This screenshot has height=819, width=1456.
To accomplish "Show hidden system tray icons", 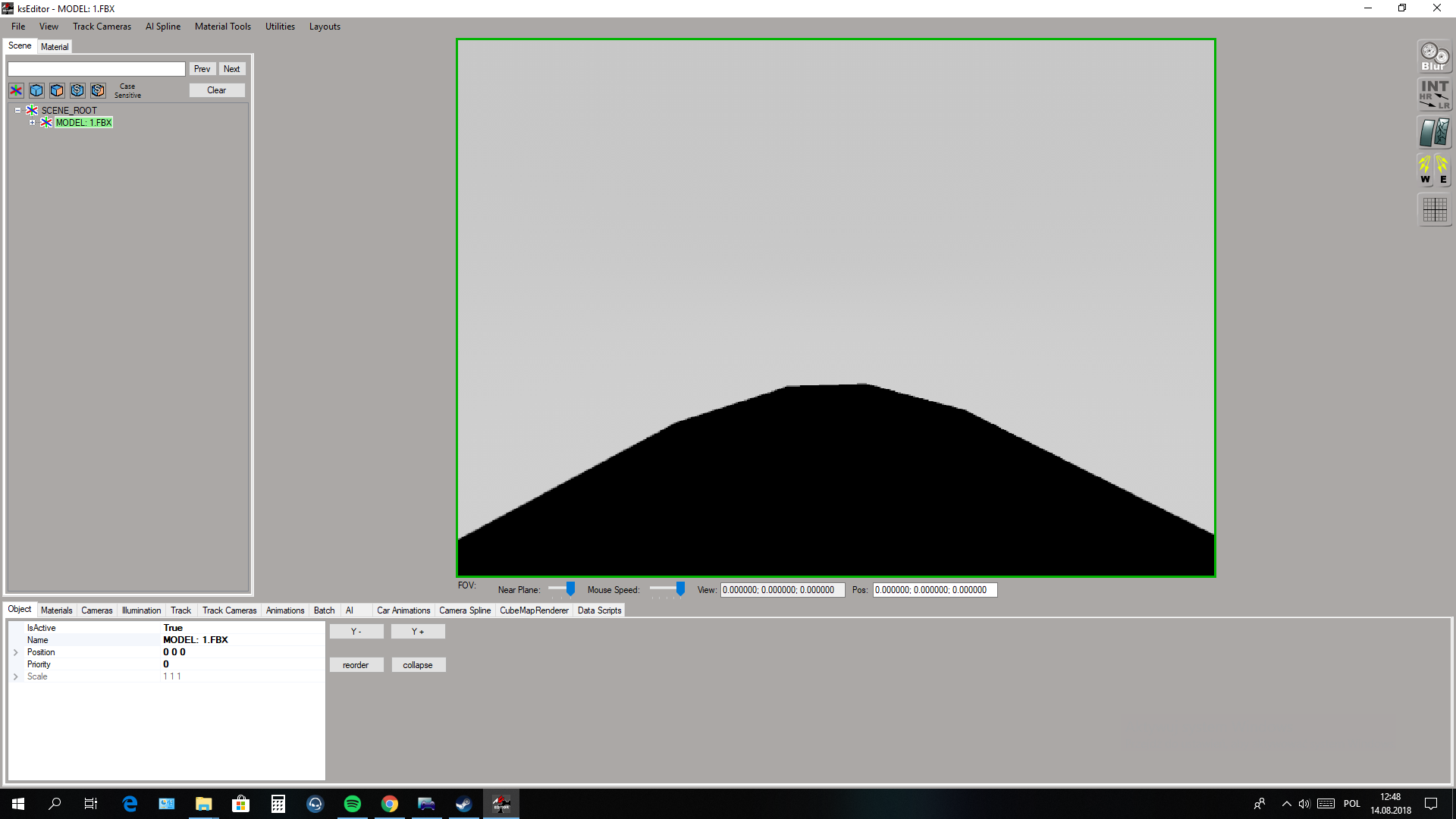I will tap(1286, 804).
